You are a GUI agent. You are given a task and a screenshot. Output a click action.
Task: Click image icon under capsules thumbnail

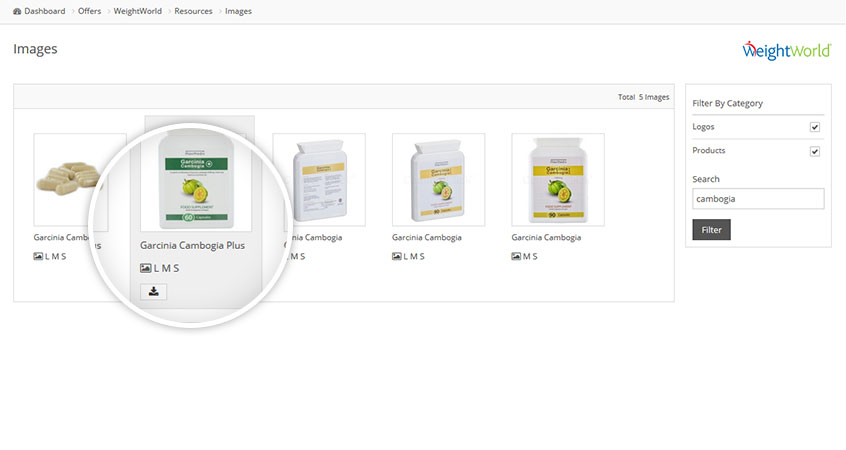(38, 256)
